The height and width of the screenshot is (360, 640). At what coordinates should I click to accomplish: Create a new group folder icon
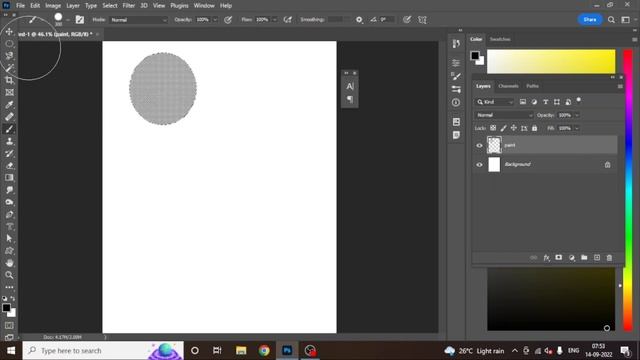point(584,258)
